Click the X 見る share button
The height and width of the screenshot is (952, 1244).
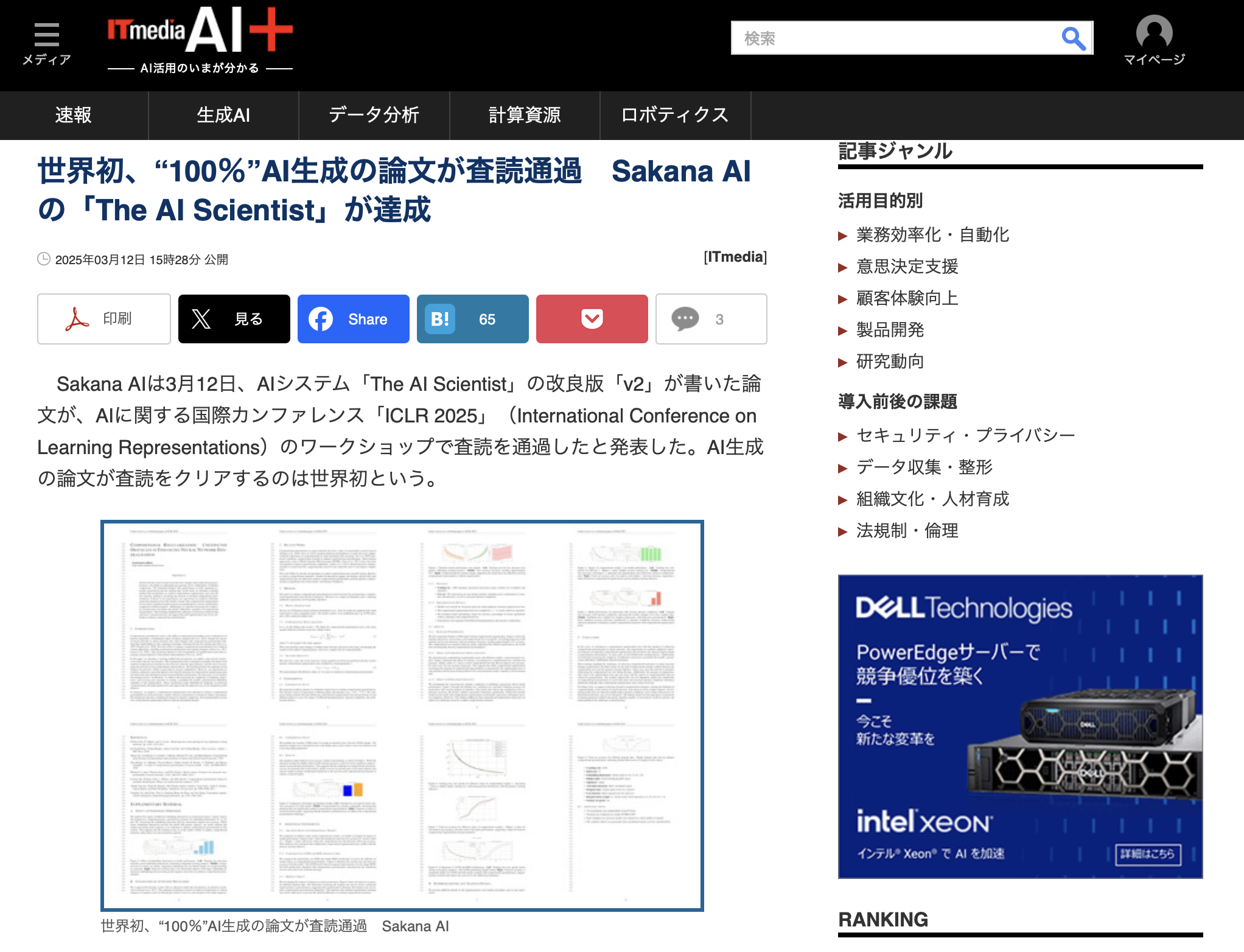click(x=234, y=319)
